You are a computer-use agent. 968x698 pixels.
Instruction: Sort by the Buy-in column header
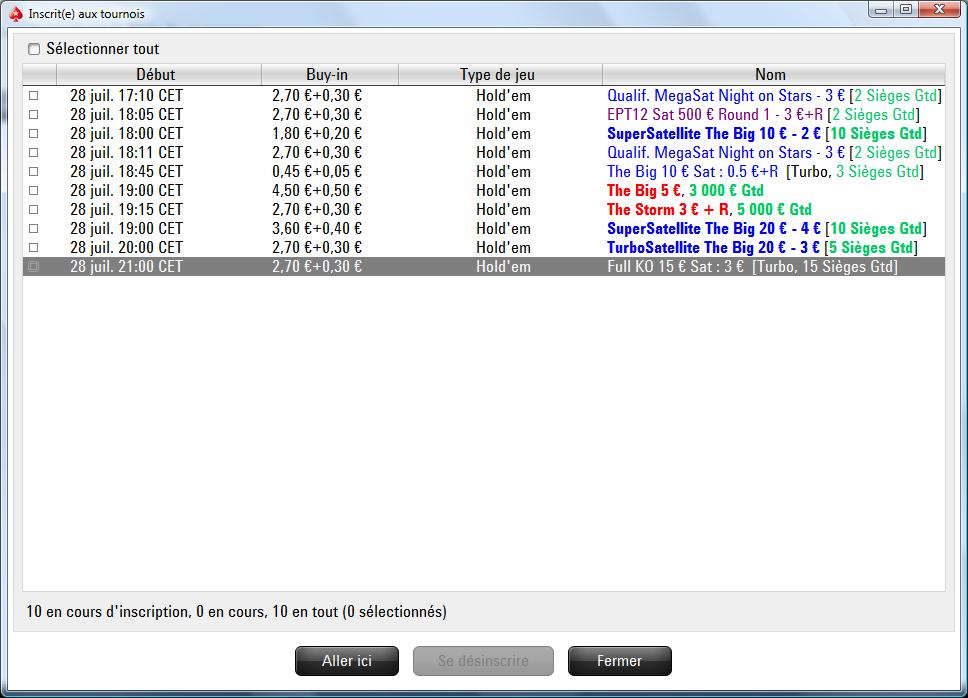(330, 75)
